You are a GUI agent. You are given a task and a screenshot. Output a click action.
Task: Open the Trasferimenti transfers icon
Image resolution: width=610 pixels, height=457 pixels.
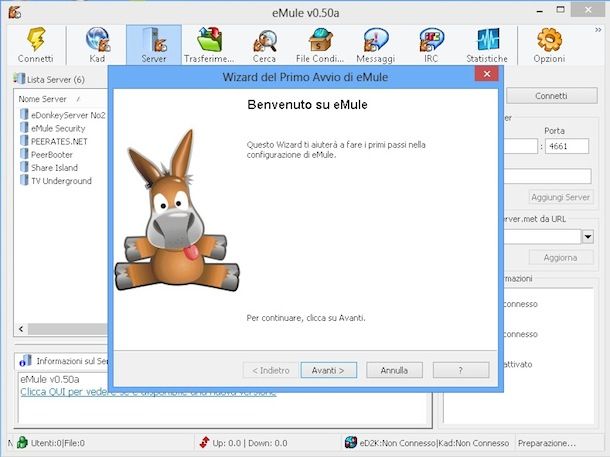pos(209,39)
